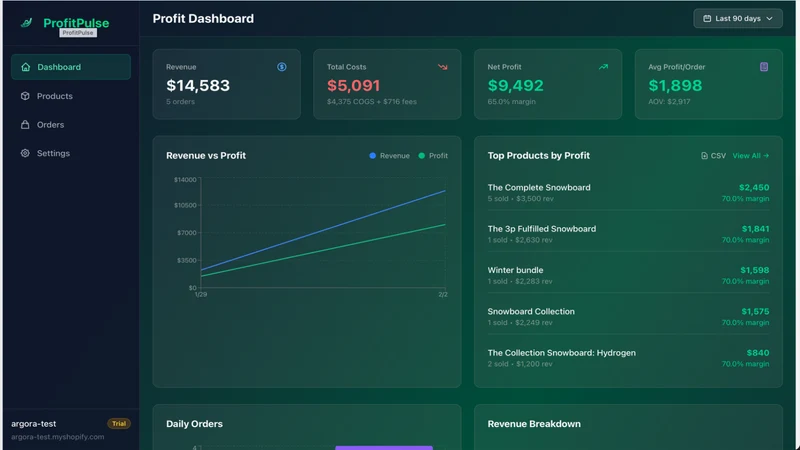Viewport: 800px width, 450px height.
Task: Click the ProfitPulse tooltip label
Action: point(78,33)
